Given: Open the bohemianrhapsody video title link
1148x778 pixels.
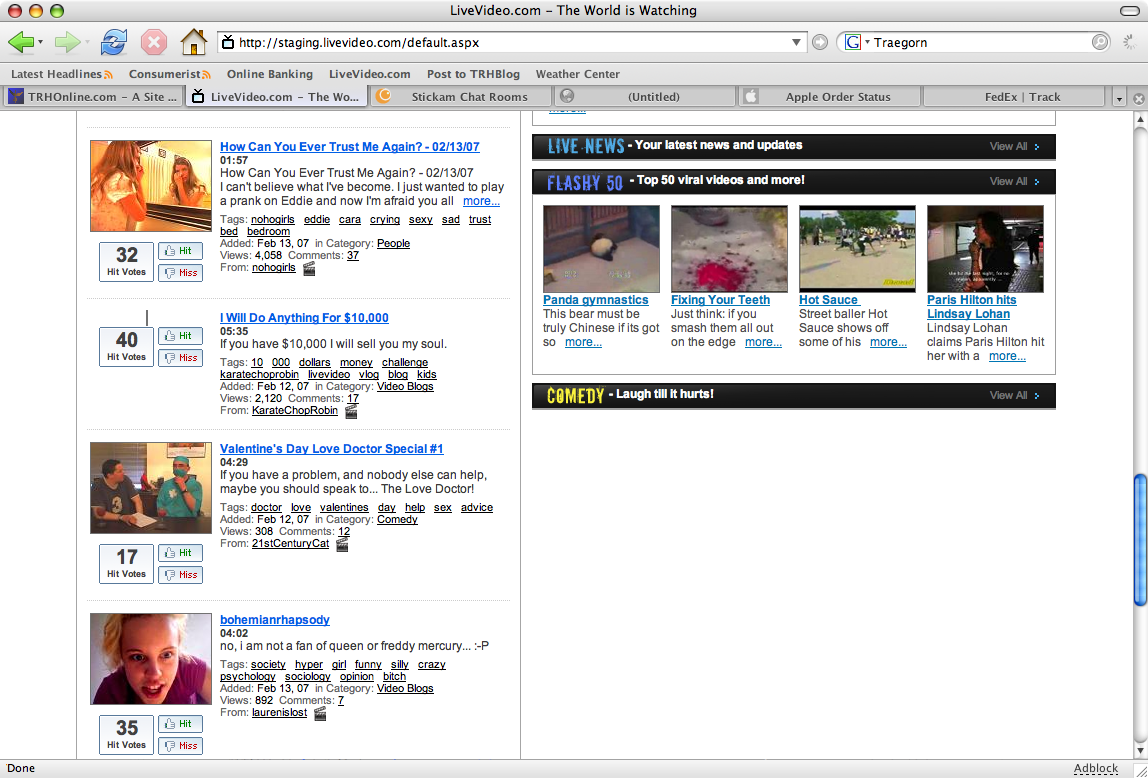Looking at the screenshot, I should tap(275, 619).
